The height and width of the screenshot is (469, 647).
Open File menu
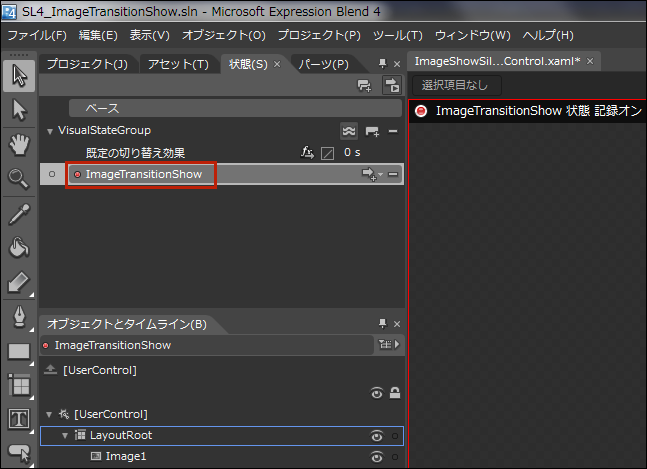[37, 35]
